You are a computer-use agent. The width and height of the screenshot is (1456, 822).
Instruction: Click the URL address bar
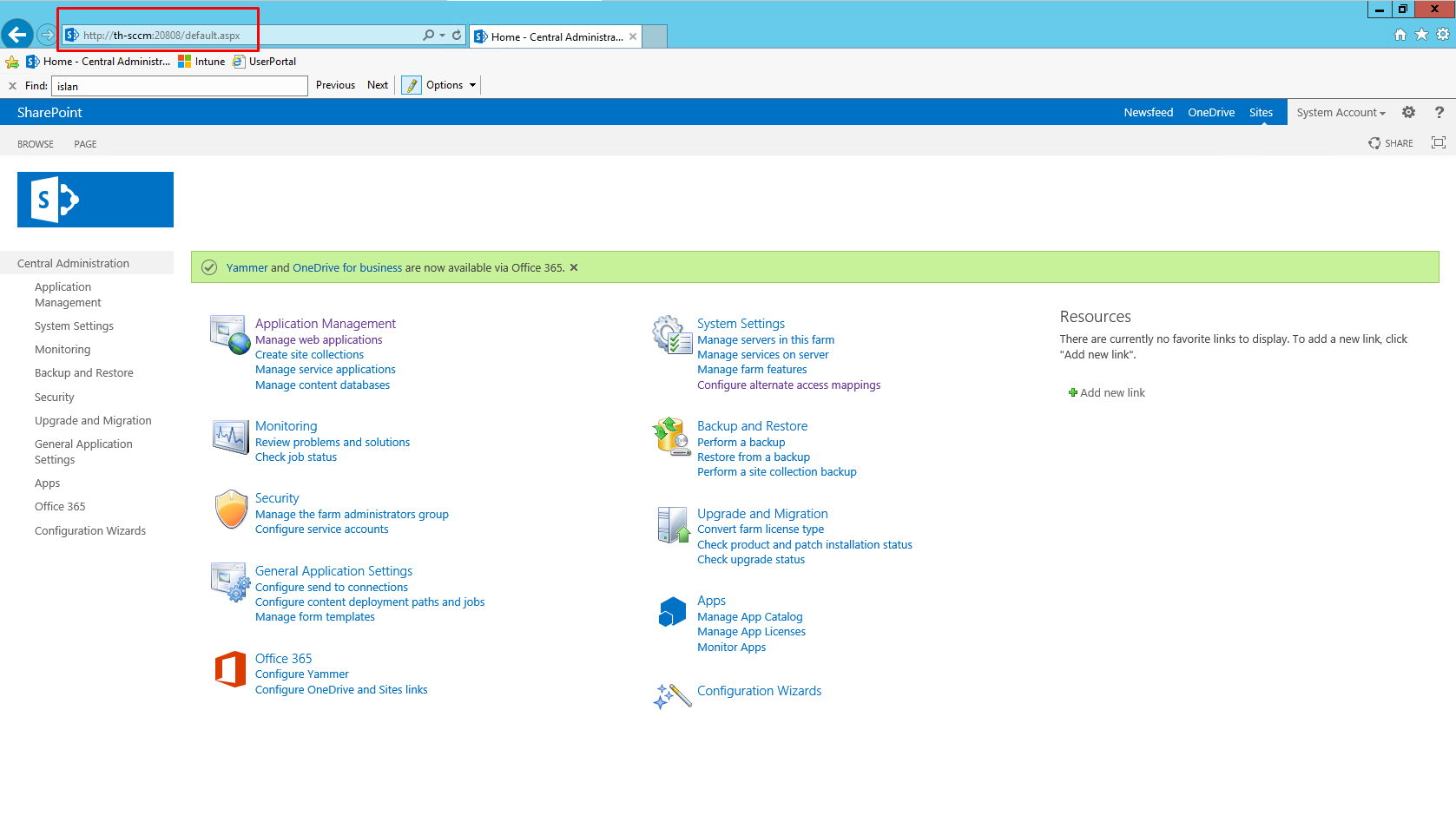[x=243, y=36]
